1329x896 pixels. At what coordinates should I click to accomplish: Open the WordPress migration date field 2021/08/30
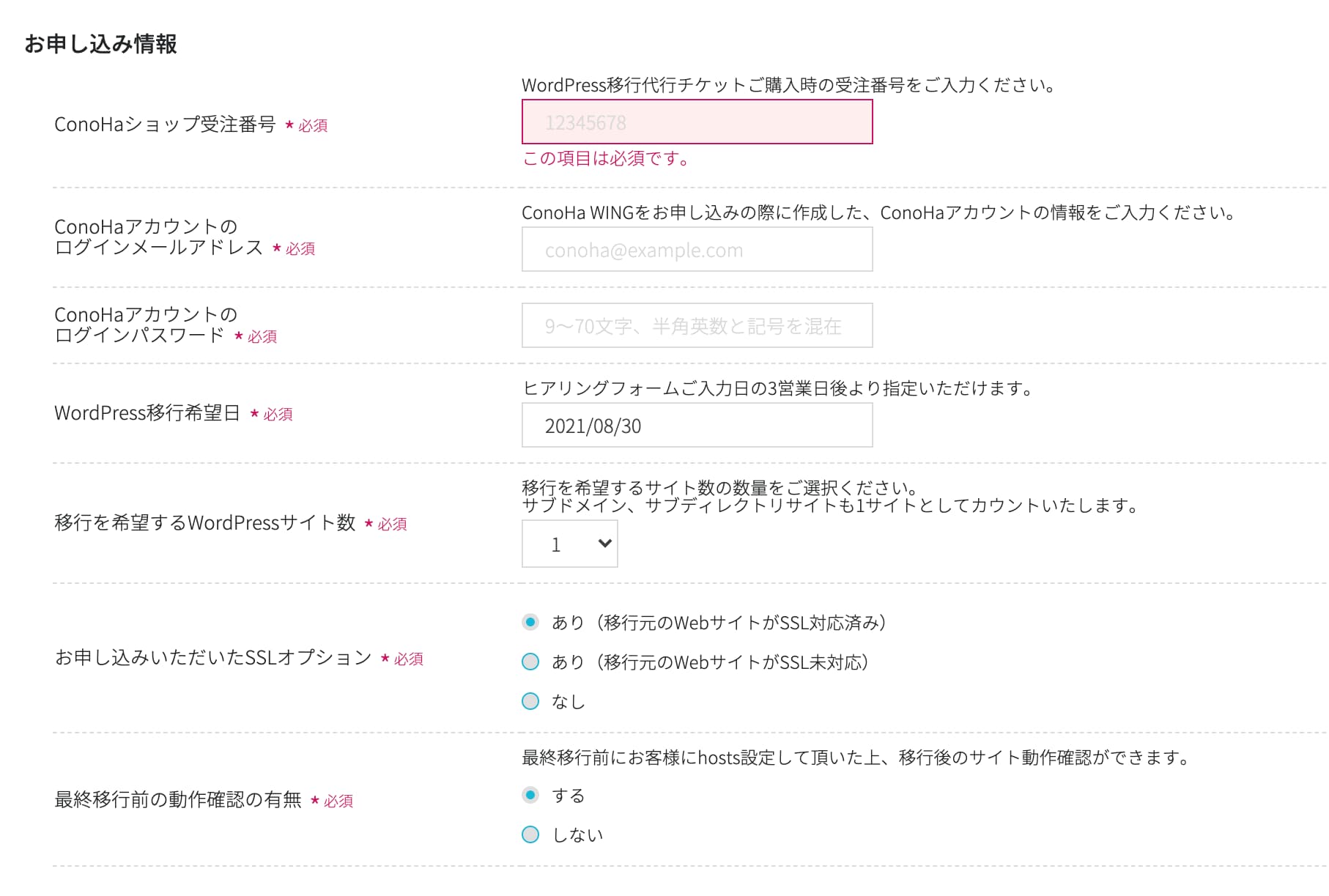click(697, 425)
